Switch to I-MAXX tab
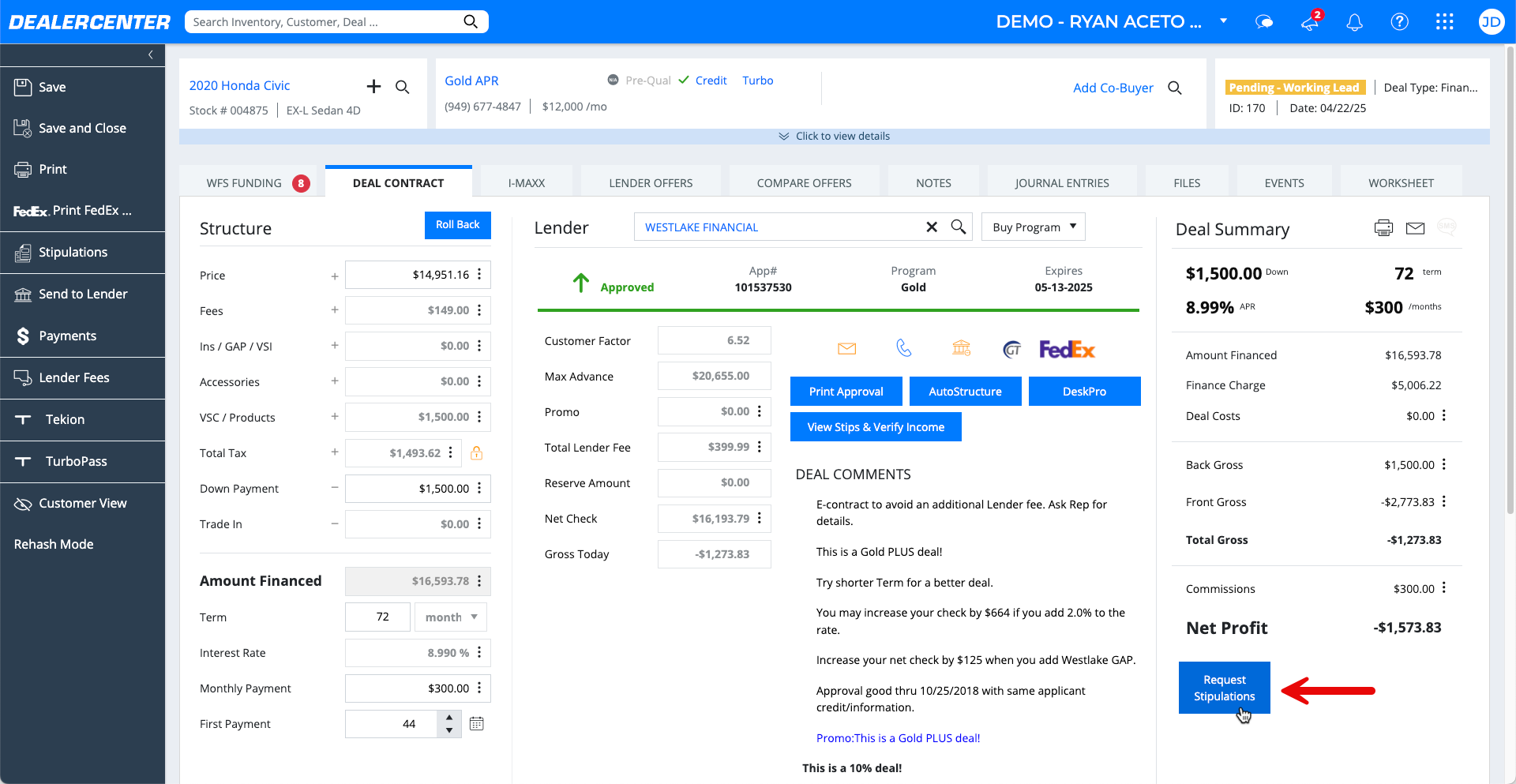Screen dimensions: 1516x784 coord(526,182)
